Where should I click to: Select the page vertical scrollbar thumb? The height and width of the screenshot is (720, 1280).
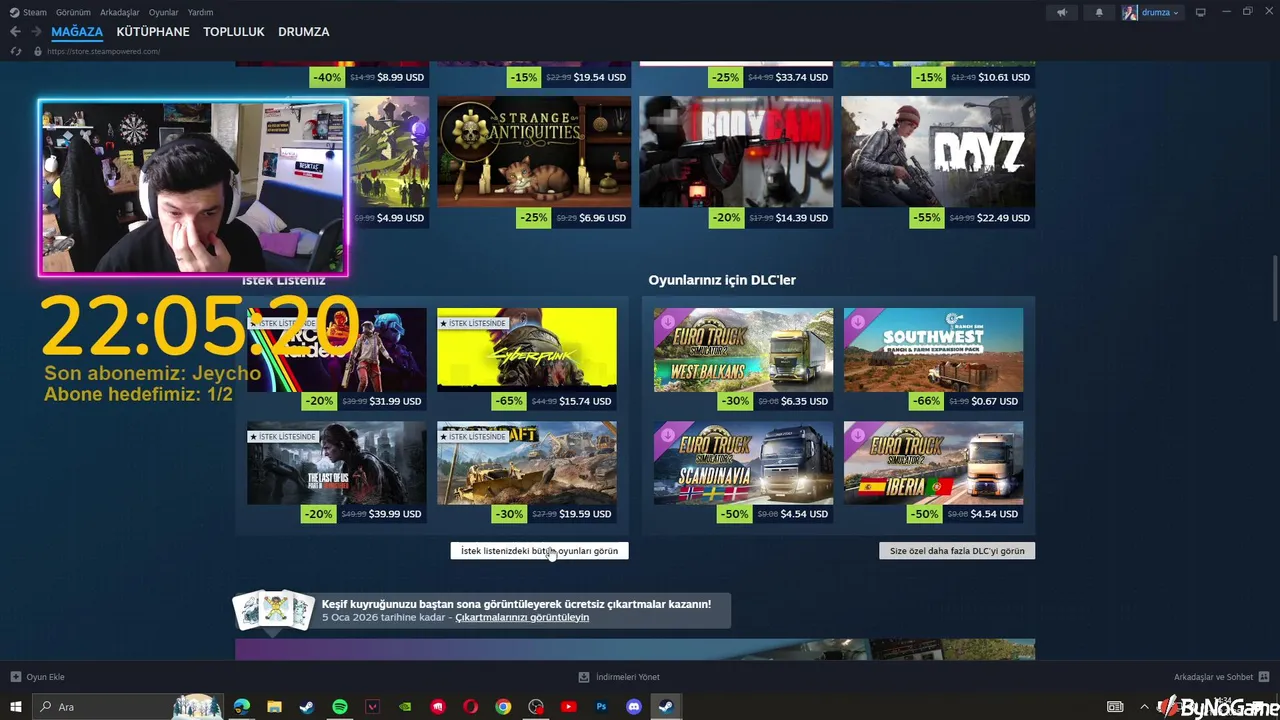point(1274,290)
